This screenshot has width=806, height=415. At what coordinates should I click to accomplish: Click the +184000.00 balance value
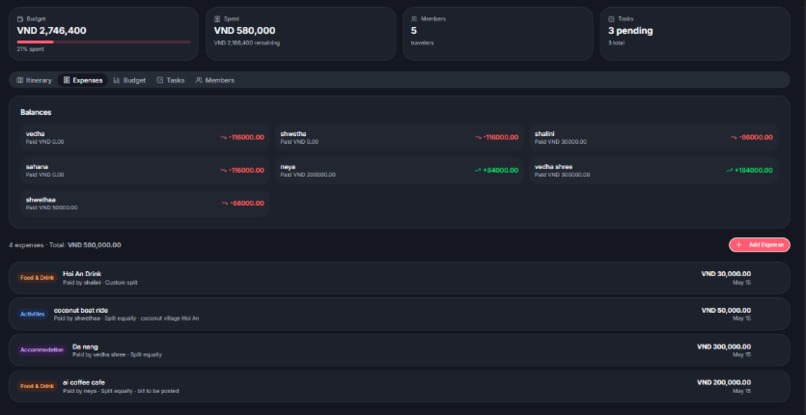[x=753, y=170]
